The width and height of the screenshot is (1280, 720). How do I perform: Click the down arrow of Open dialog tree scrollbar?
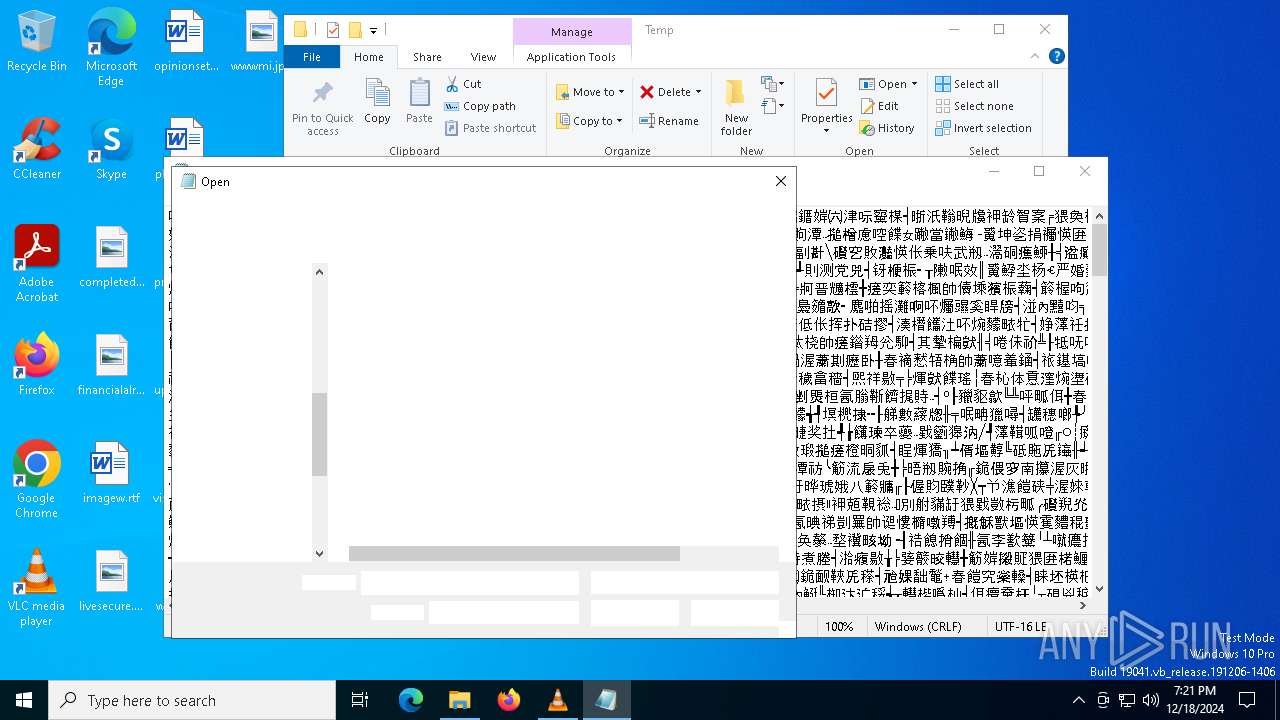[320, 553]
